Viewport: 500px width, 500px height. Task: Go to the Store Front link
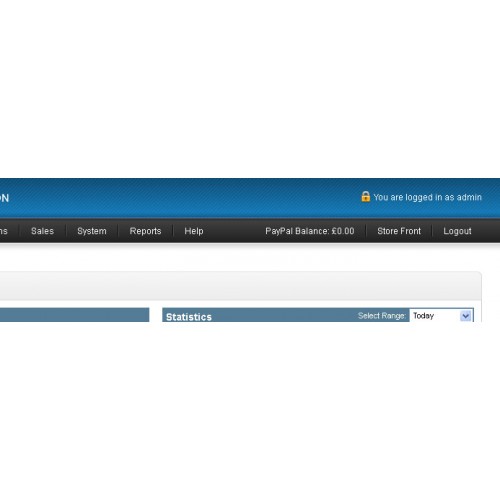pyautogui.click(x=399, y=231)
